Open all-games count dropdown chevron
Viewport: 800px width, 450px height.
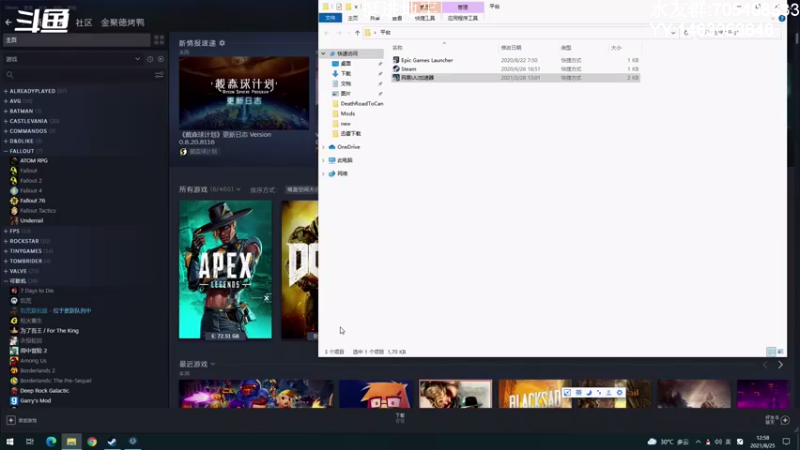click(238, 189)
